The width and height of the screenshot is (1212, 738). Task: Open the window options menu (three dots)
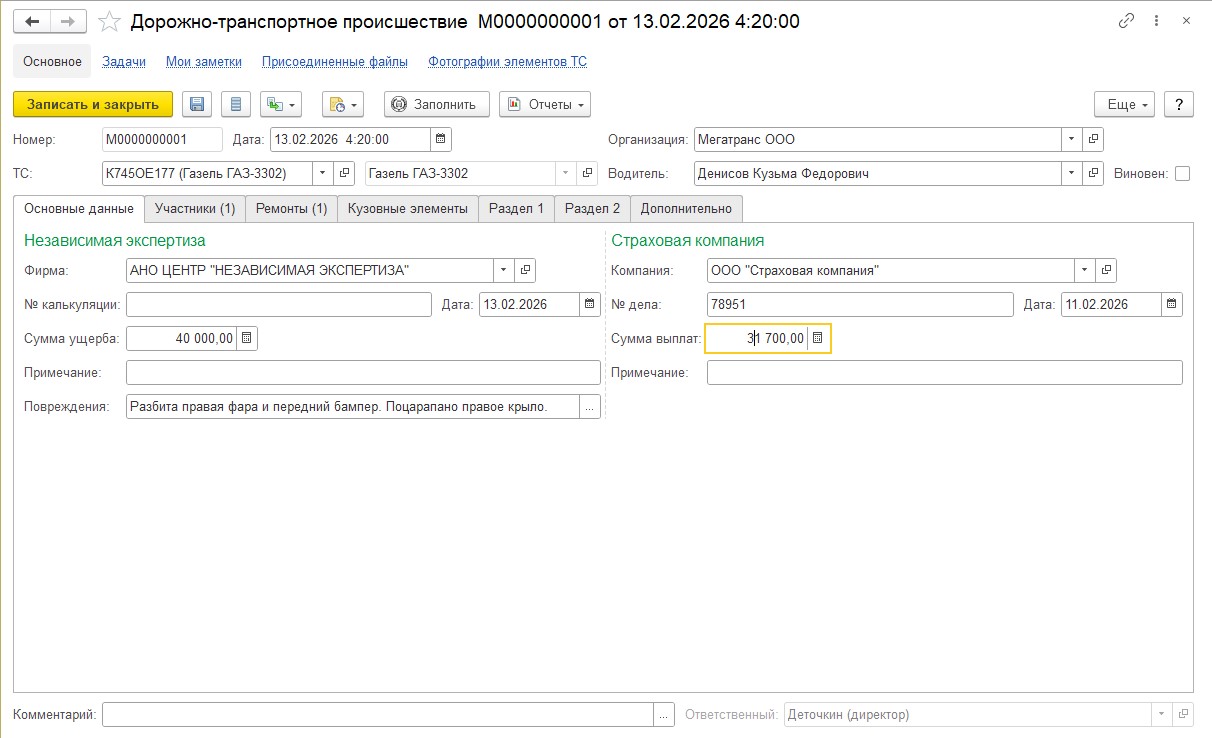click(1158, 21)
